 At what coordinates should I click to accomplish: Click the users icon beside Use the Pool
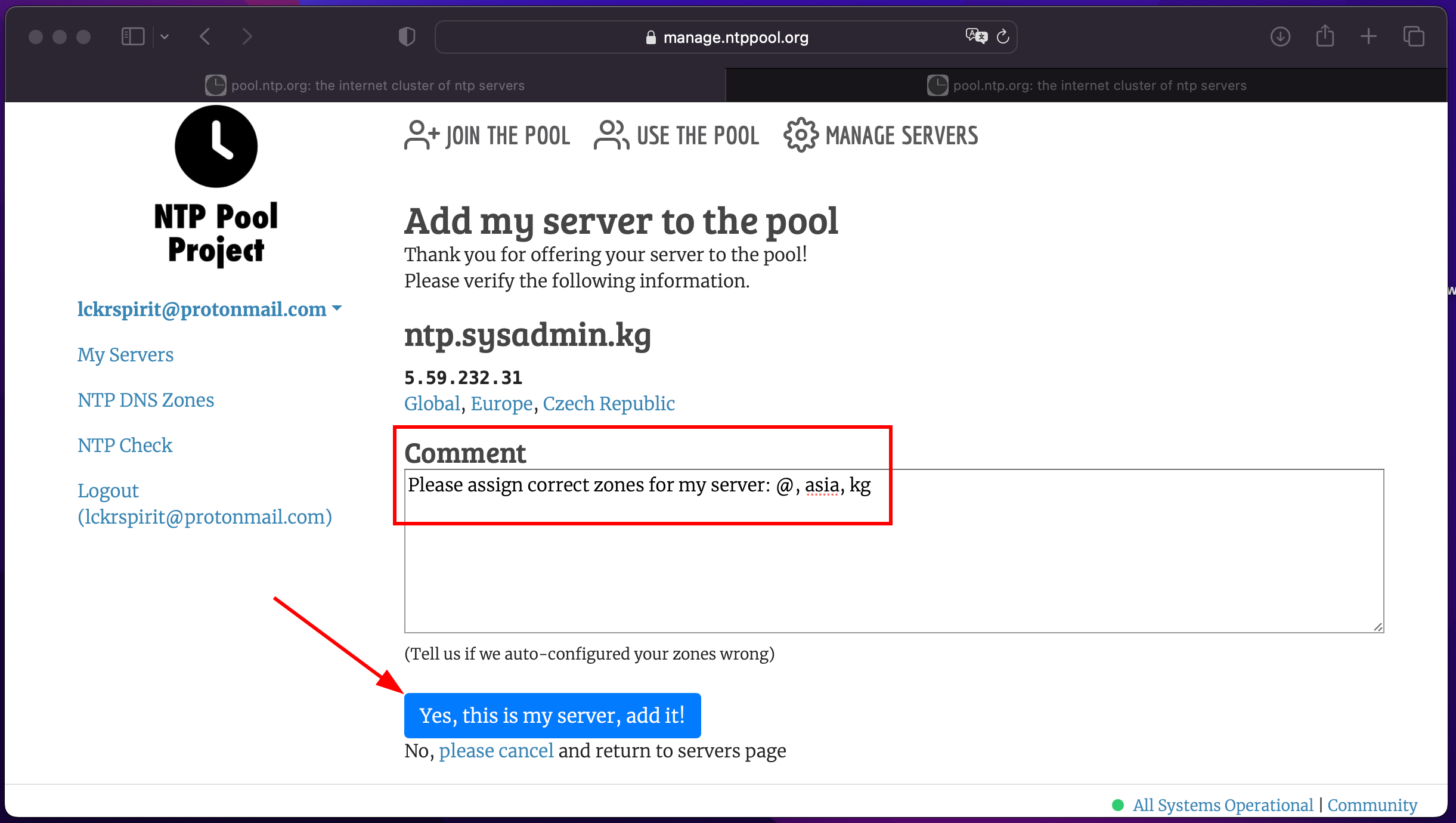[x=611, y=135]
